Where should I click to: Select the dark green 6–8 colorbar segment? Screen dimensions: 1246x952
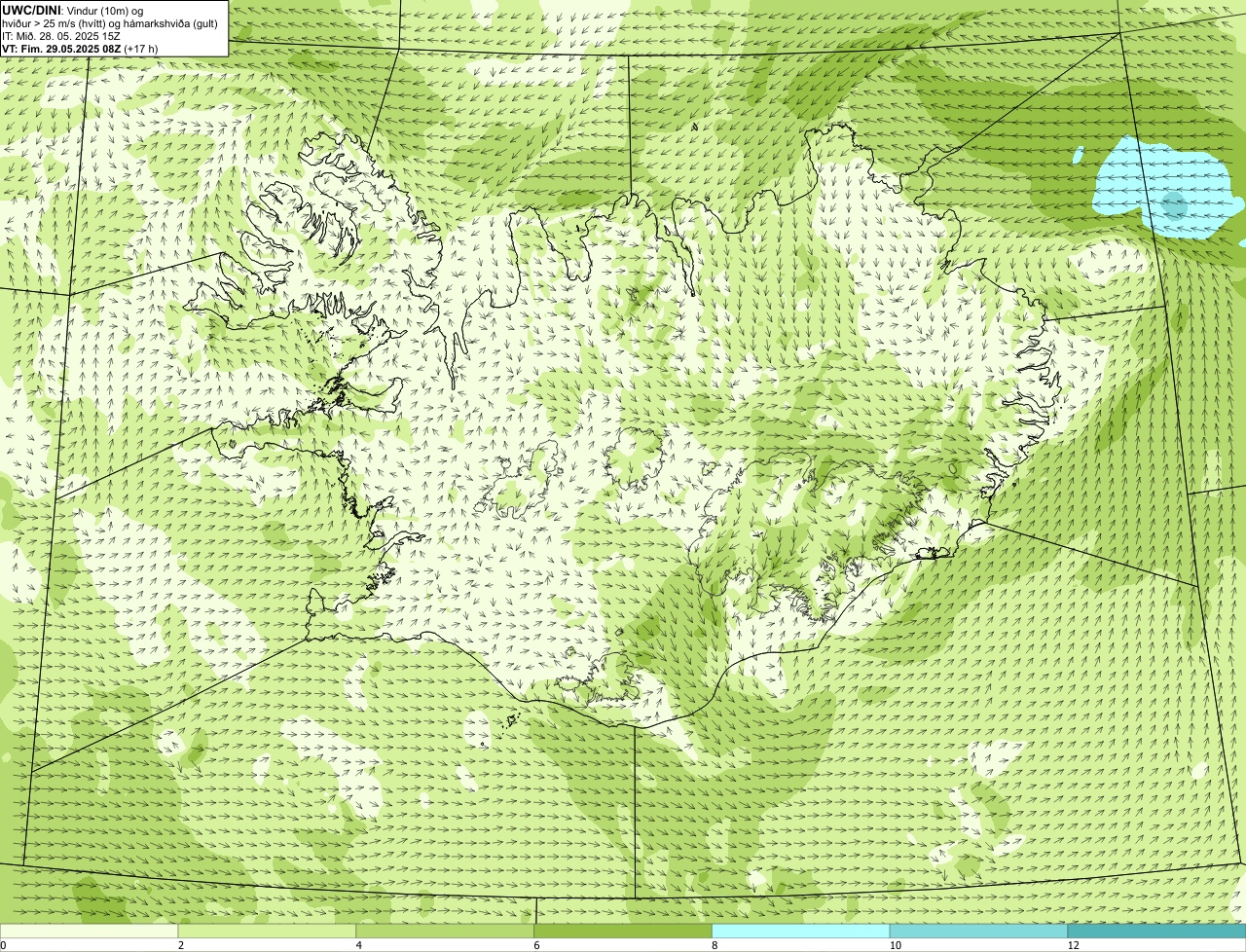click(x=623, y=932)
